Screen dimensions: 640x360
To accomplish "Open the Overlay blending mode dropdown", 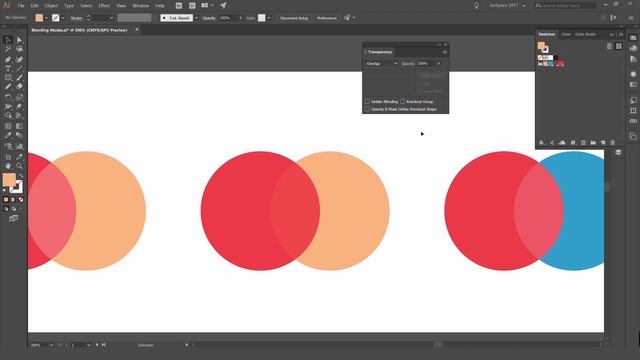I will 382,64.
